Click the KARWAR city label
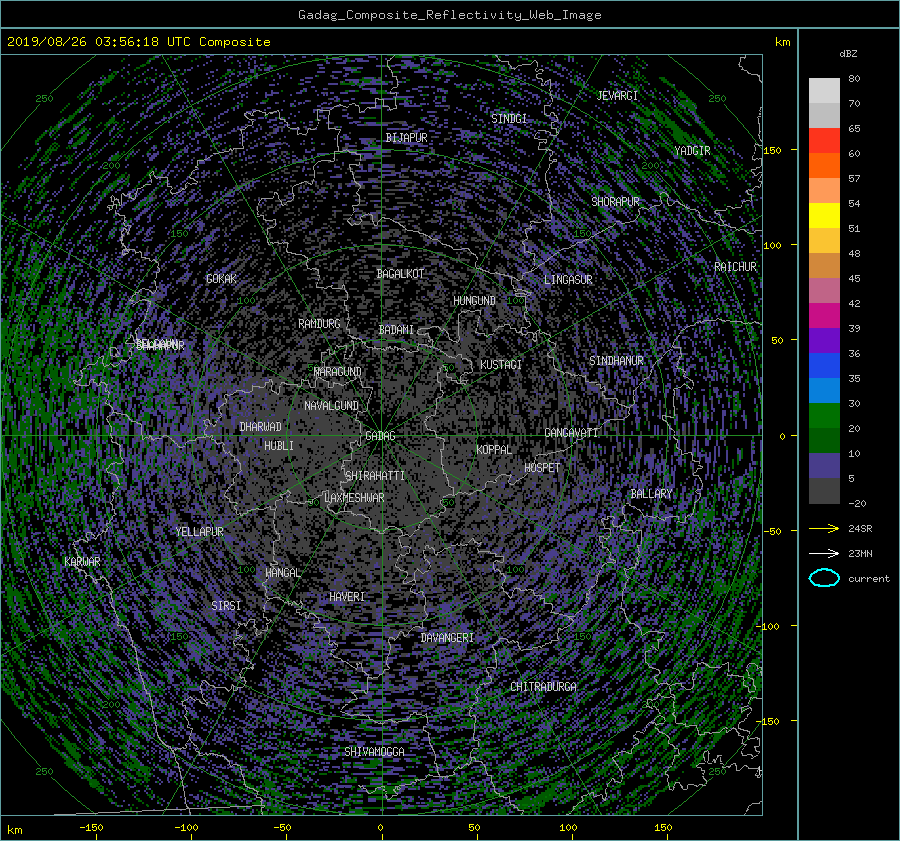 point(82,562)
